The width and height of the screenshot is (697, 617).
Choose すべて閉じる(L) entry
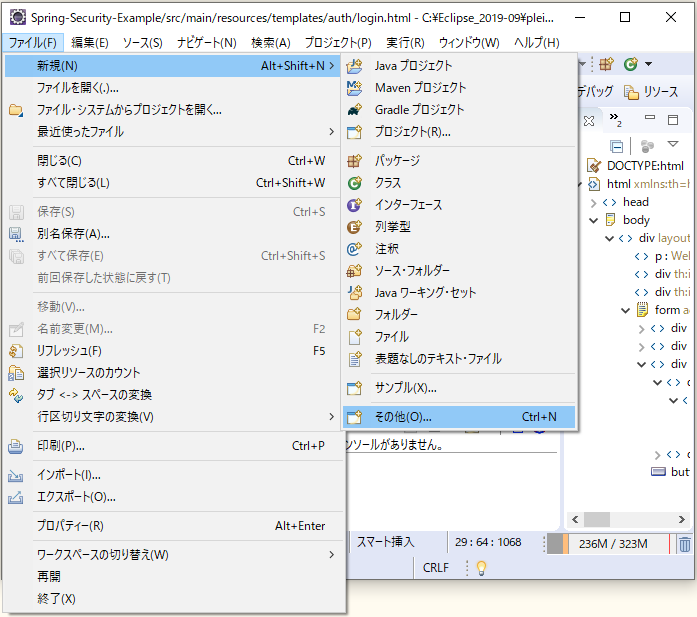(173, 183)
